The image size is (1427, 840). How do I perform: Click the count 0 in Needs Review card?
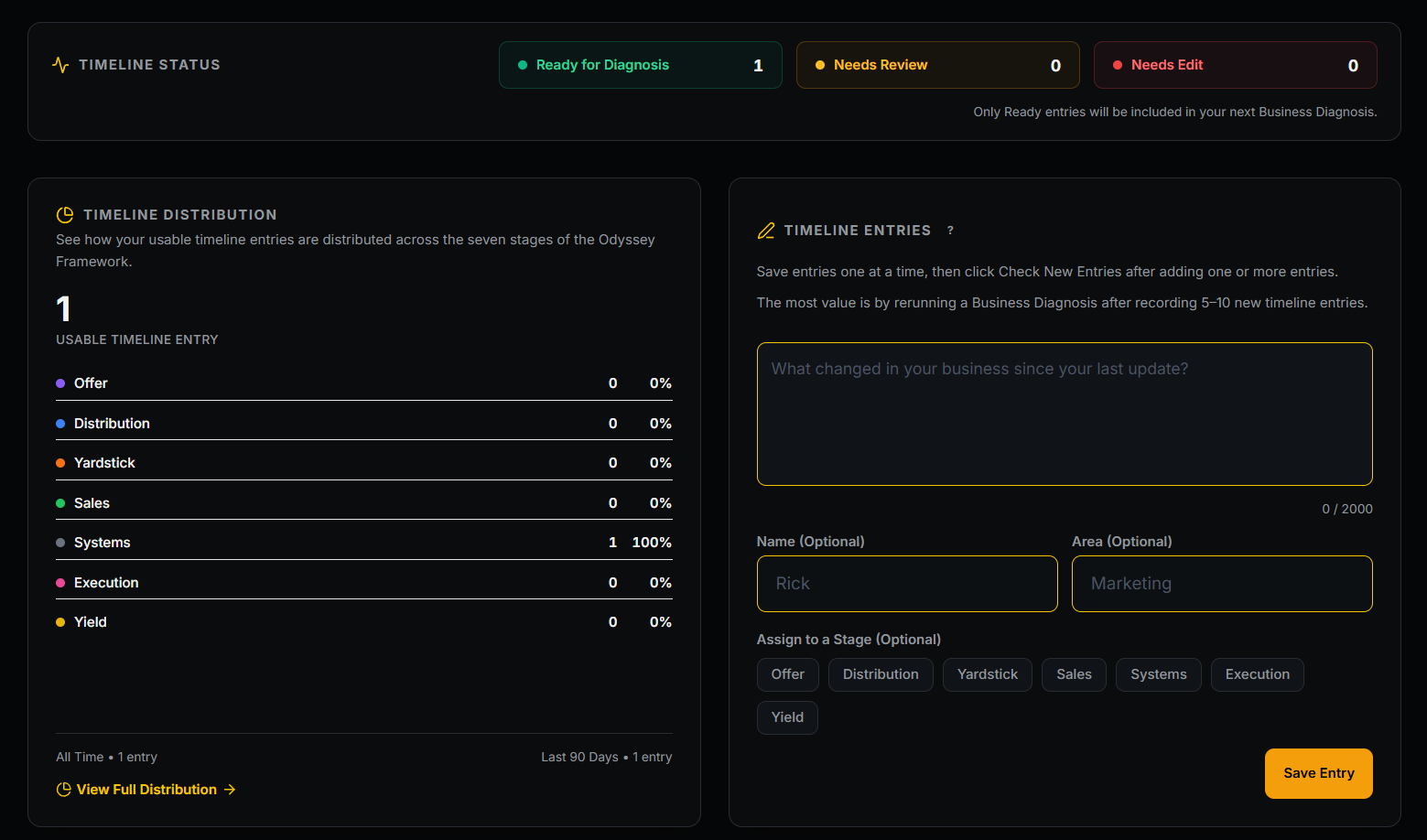tap(1055, 66)
